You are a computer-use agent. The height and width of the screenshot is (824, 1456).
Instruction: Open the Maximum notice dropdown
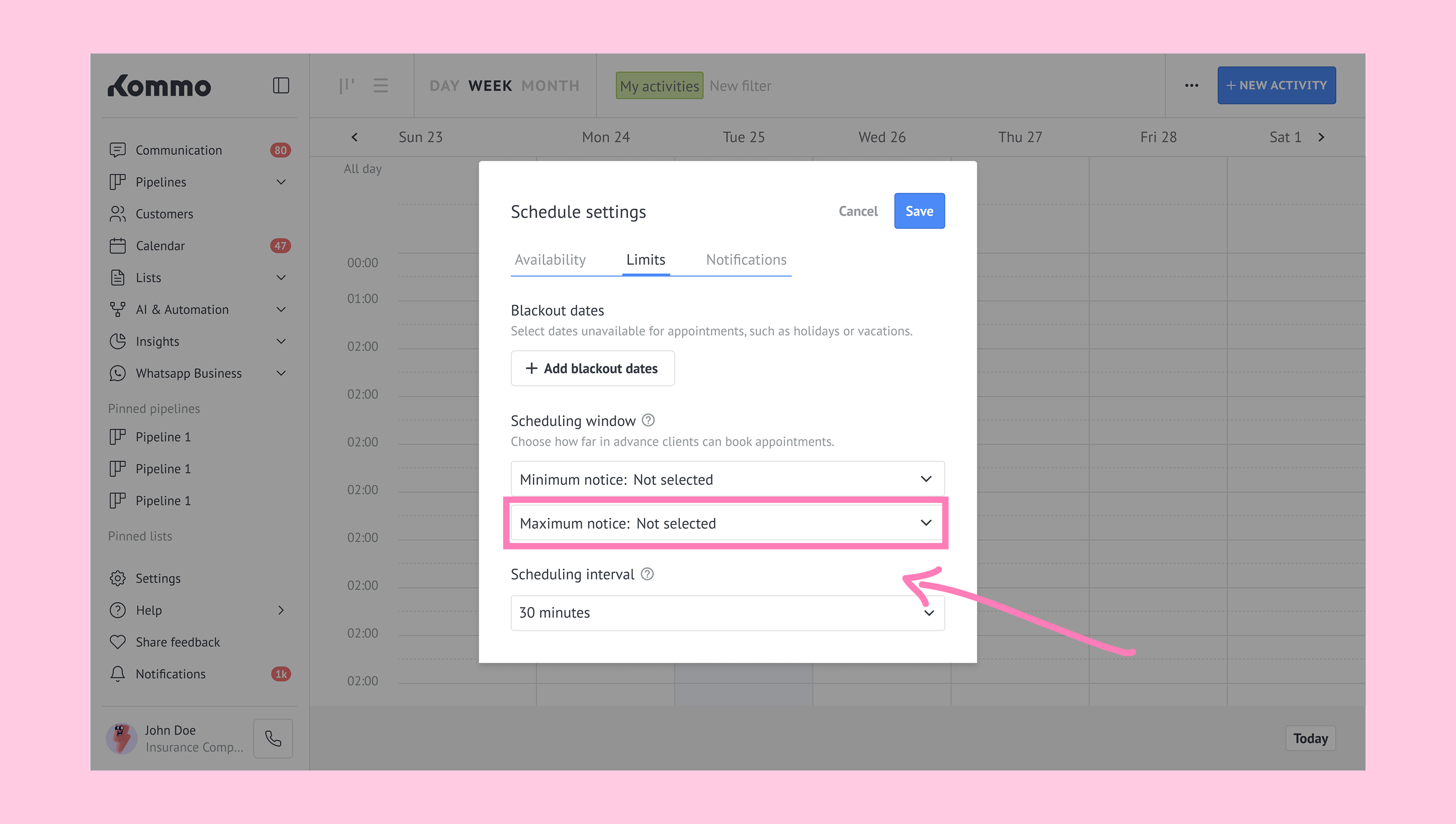[727, 523]
